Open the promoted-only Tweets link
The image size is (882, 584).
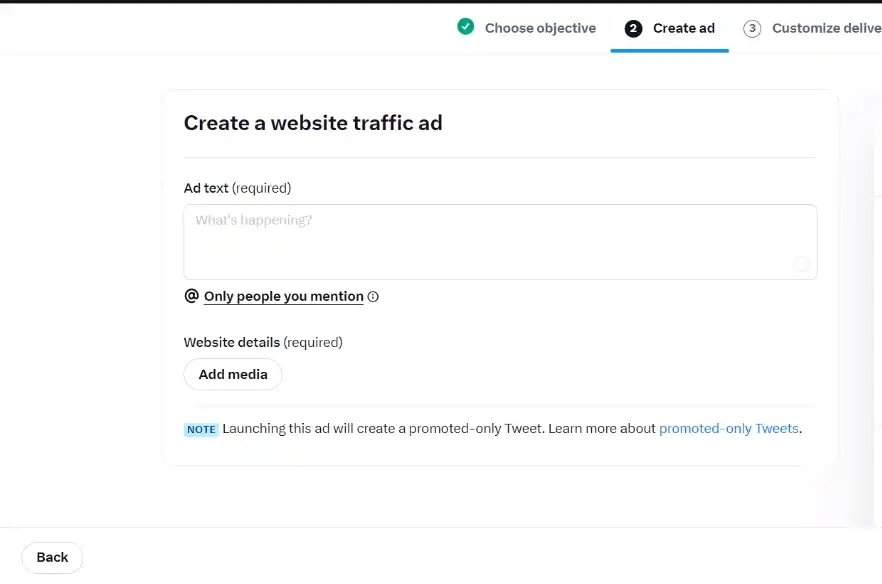click(x=728, y=429)
